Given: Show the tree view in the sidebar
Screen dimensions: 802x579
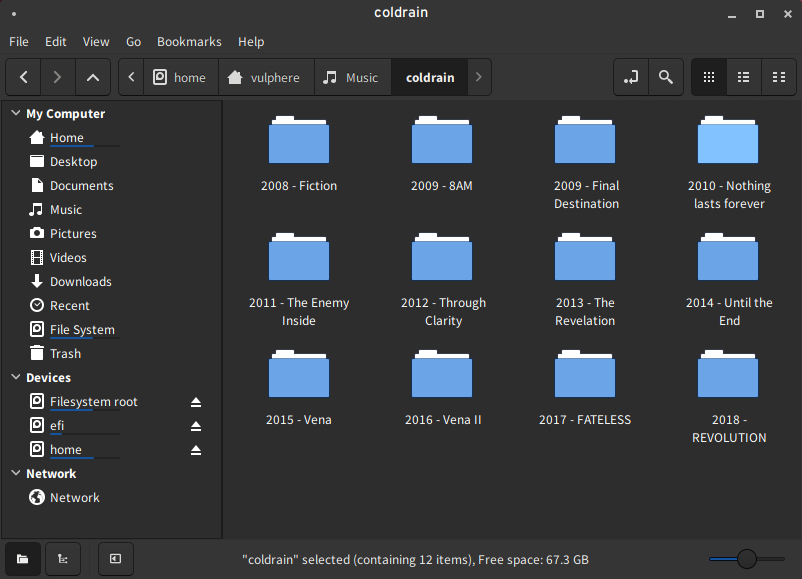Looking at the screenshot, I should click(x=63, y=559).
